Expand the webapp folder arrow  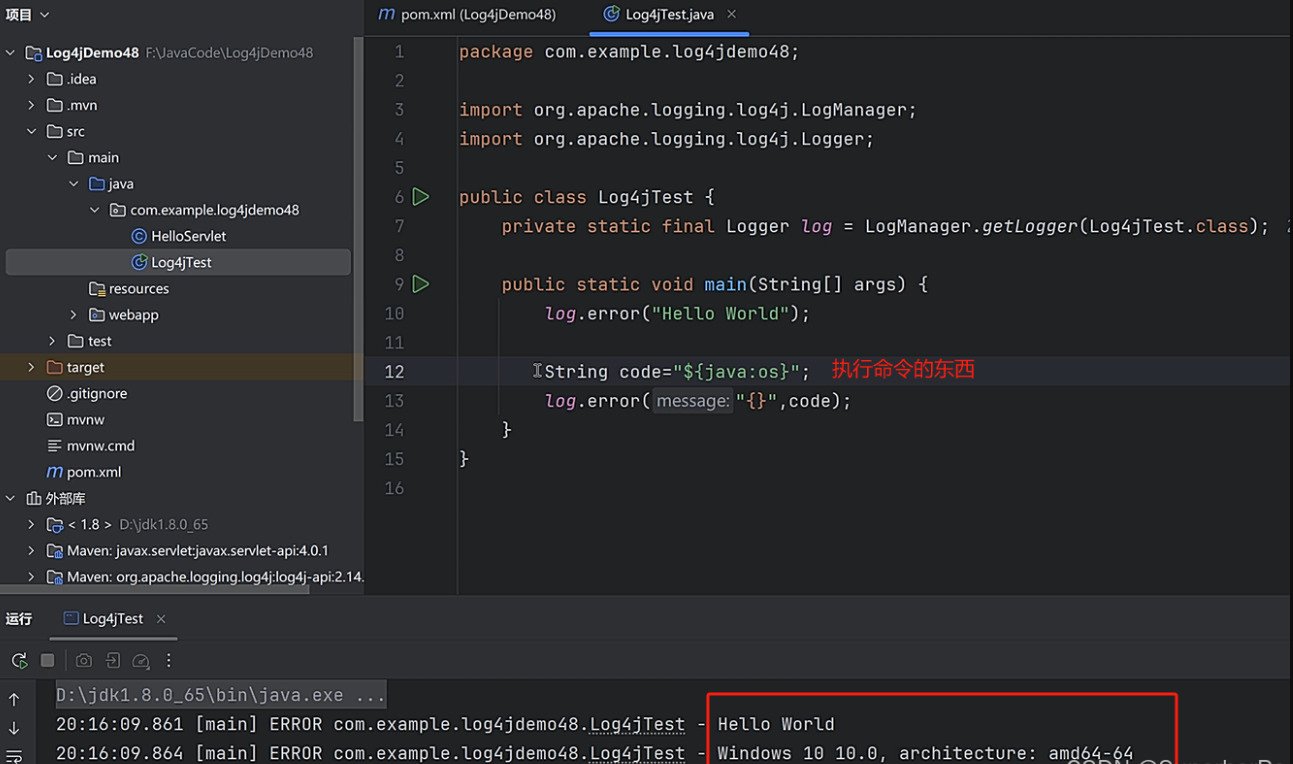click(x=73, y=315)
